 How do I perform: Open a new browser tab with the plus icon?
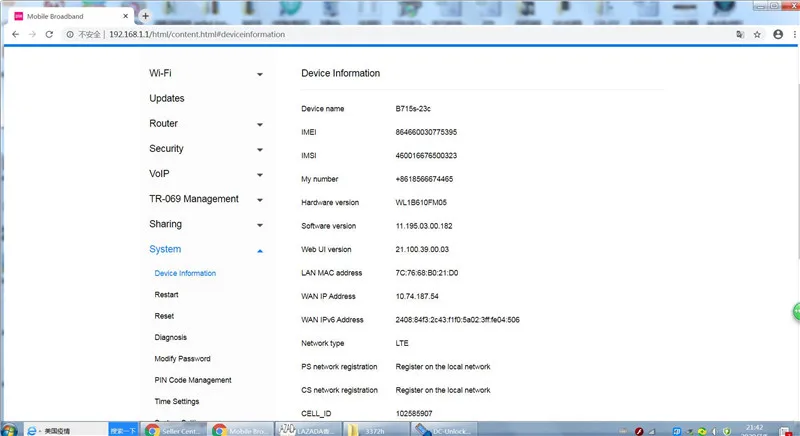point(146,15)
